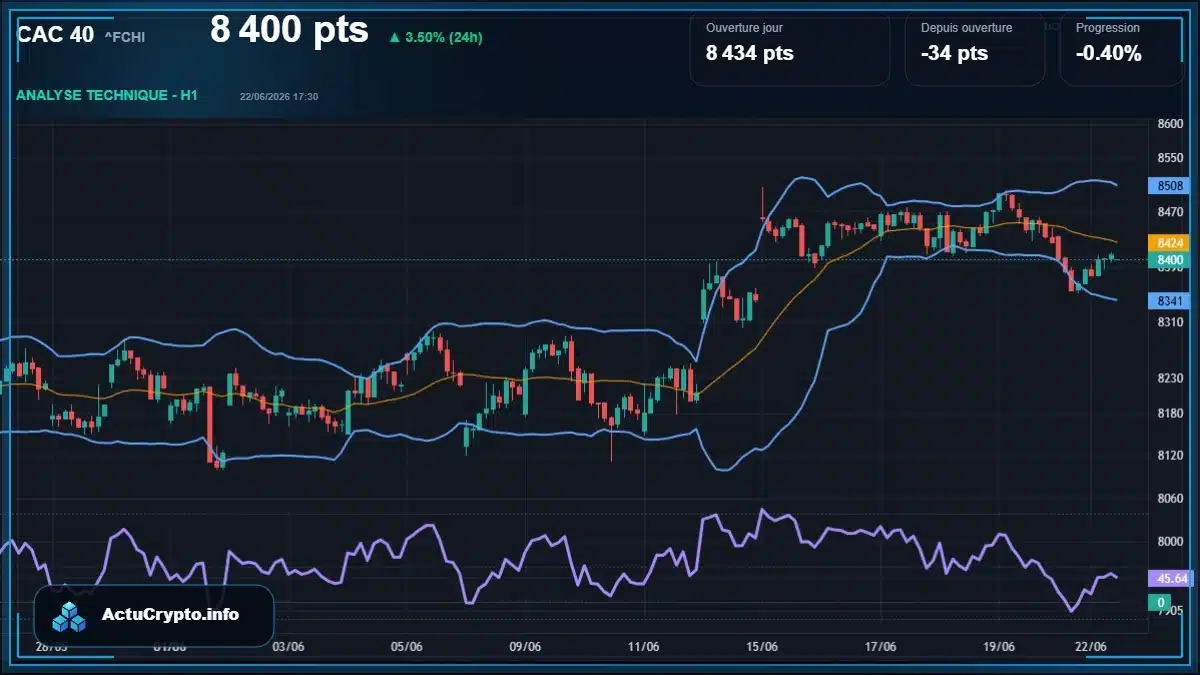The height and width of the screenshot is (675, 1200).
Task: Click the 03/06 date axis label
Action: coord(288,647)
